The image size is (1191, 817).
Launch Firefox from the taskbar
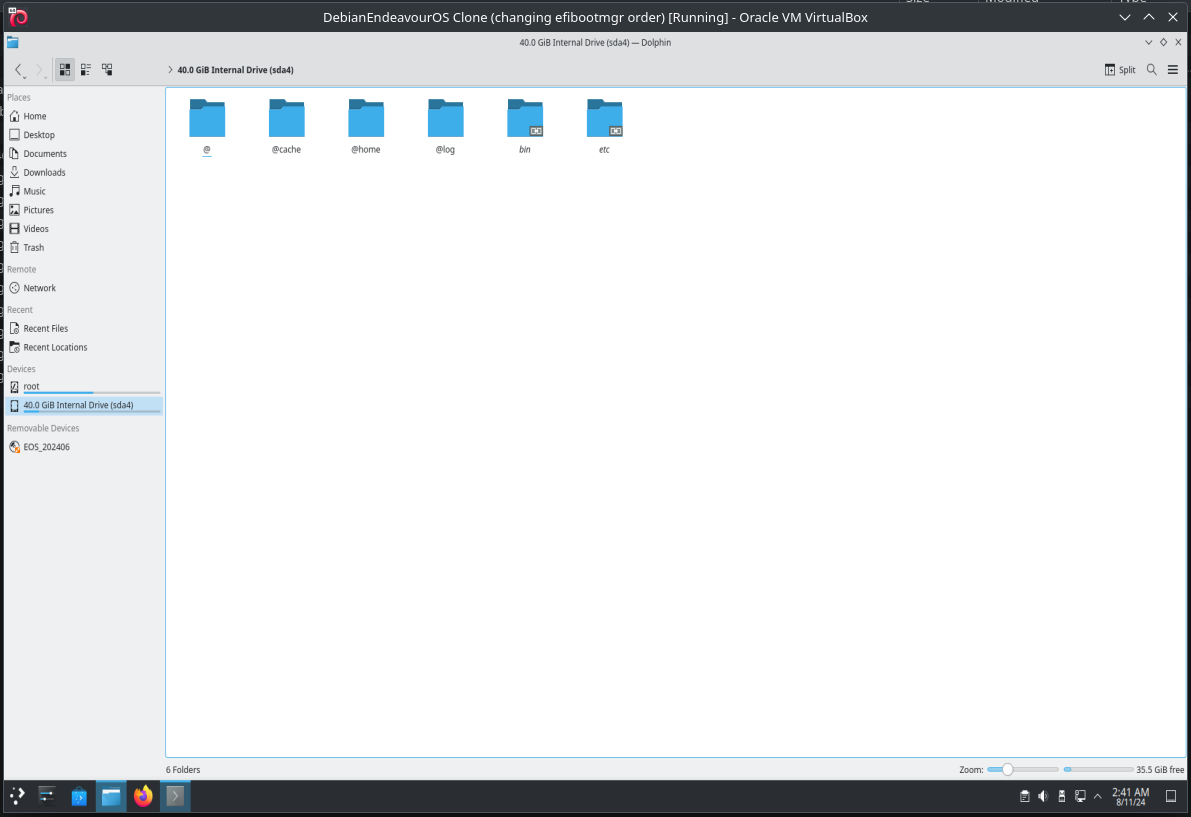[x=143, y=796]
